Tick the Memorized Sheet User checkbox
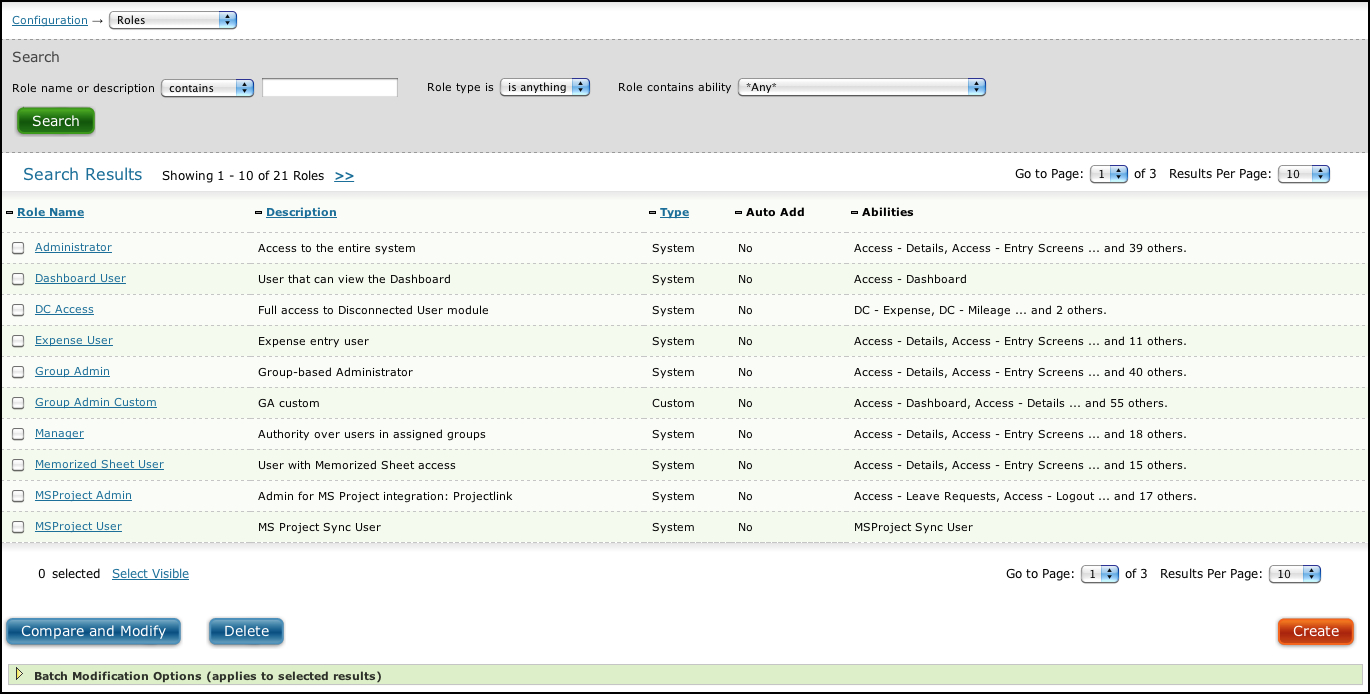Image resolution: width=1370 pixels, height=694 pixels. pos(18,465)
